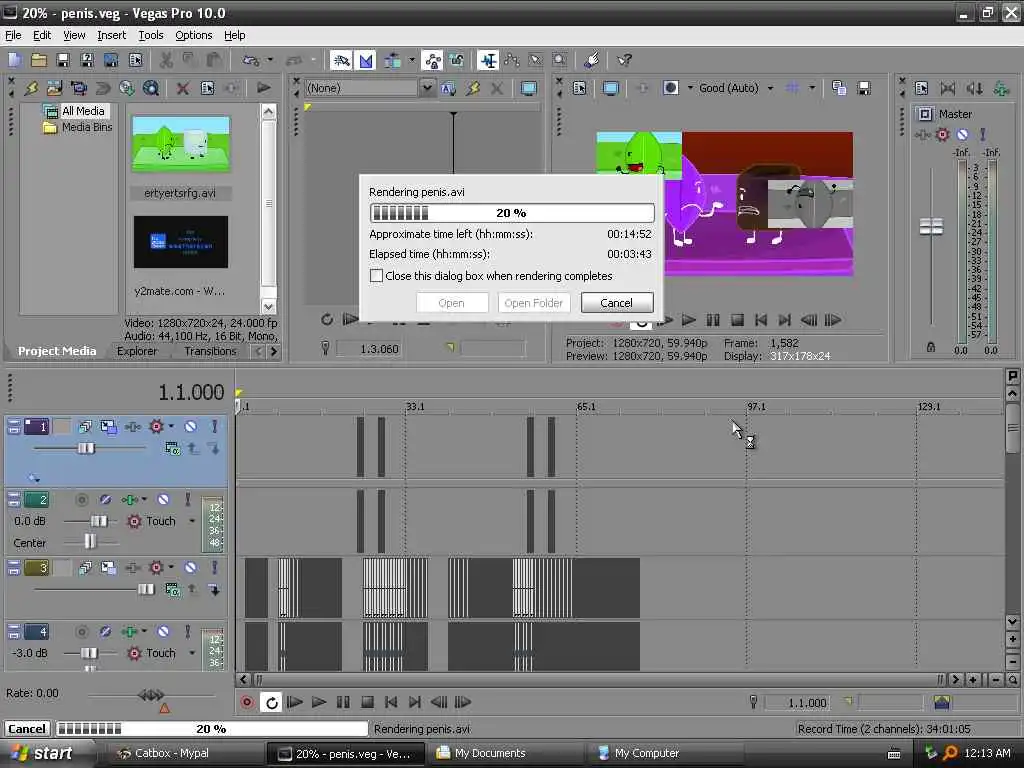Click Cancel button in the bottom status bar
The width and height of the screenshot is (1024, 768).
tap(27, 729)
